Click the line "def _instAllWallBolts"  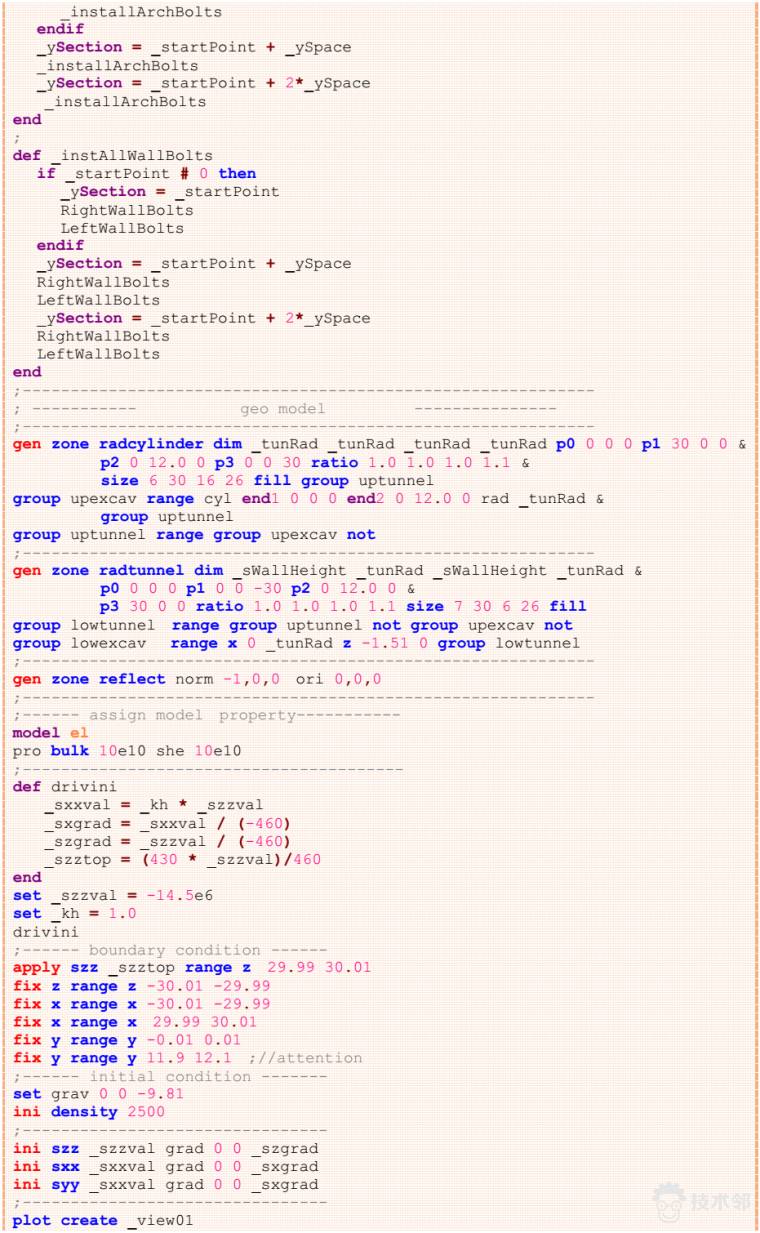[112, 155]
